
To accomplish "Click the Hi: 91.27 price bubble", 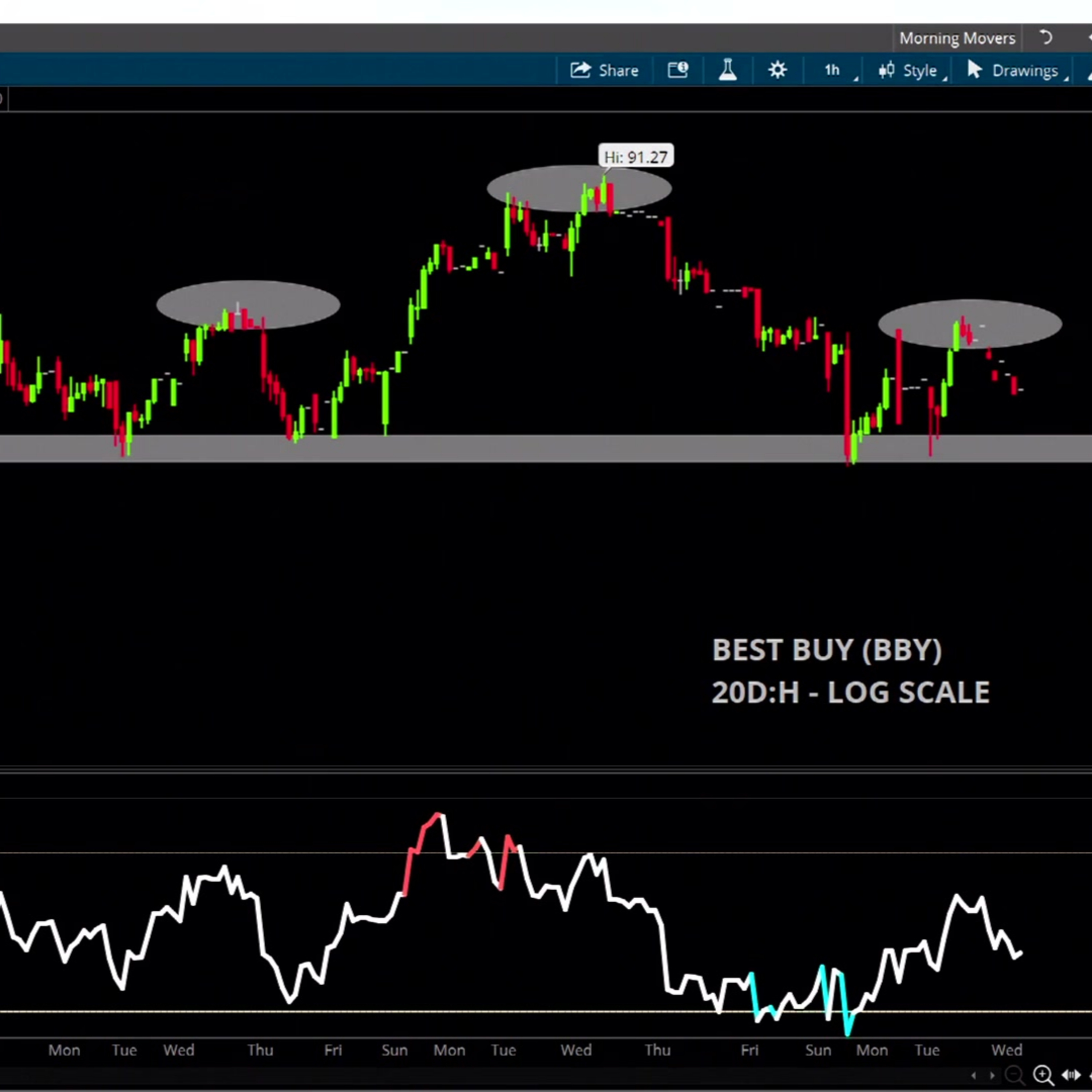I will click(636, 157).
